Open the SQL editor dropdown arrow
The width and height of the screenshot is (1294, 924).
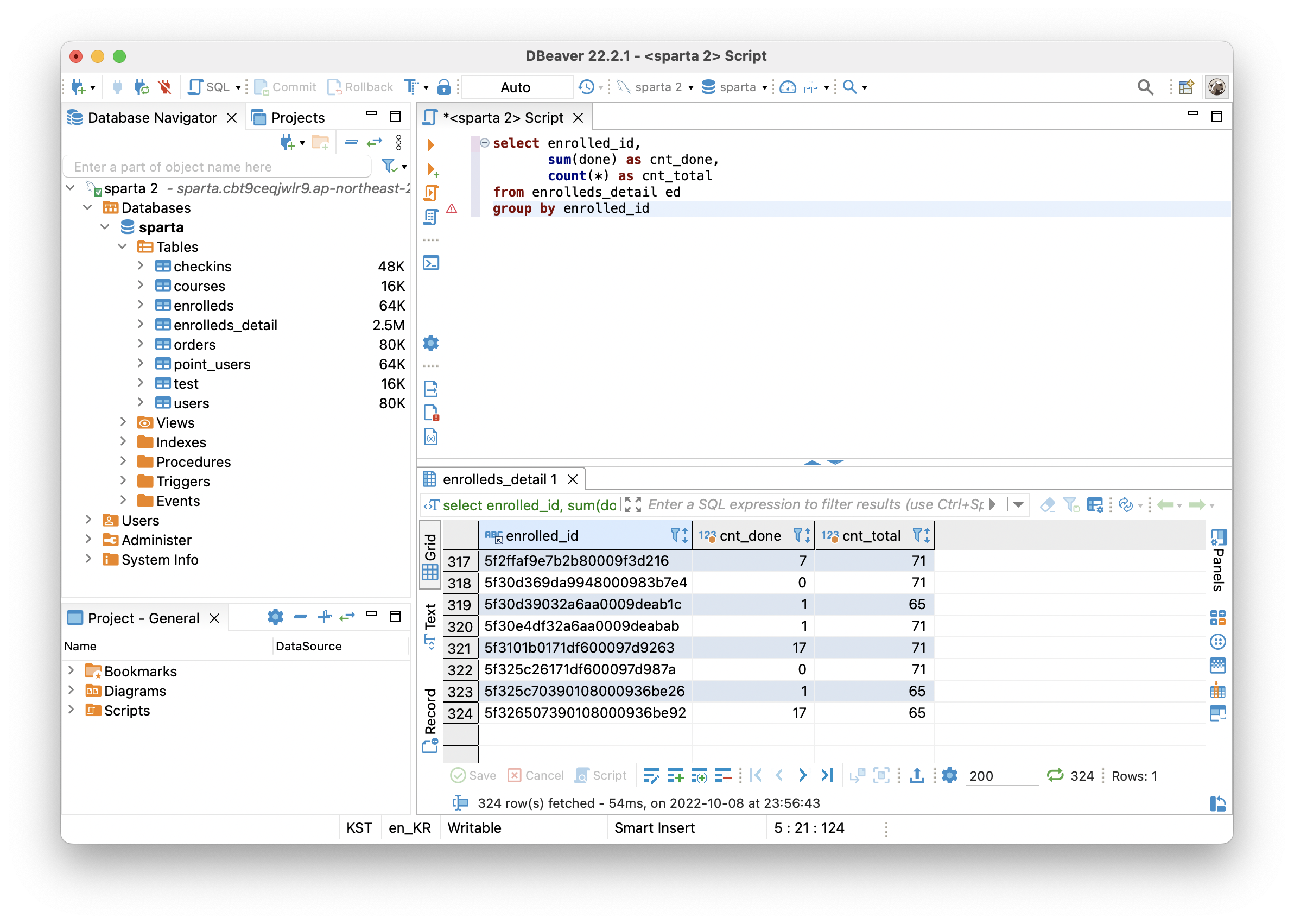pos(238,87)
